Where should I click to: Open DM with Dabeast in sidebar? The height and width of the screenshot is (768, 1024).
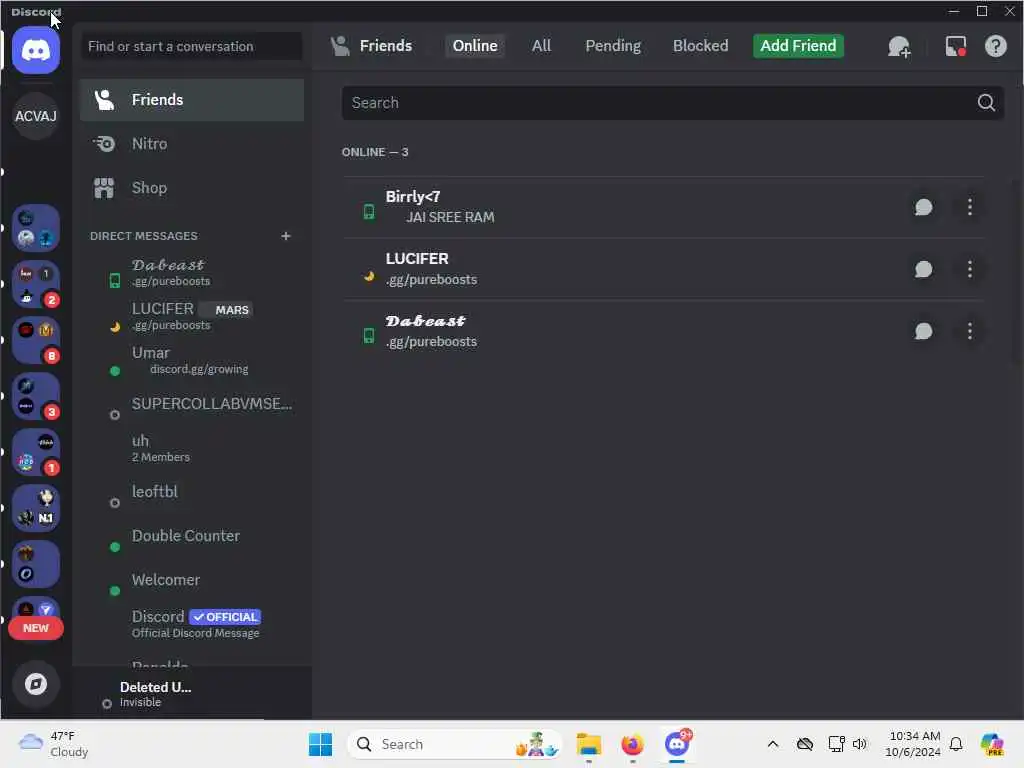pos(192,272)
